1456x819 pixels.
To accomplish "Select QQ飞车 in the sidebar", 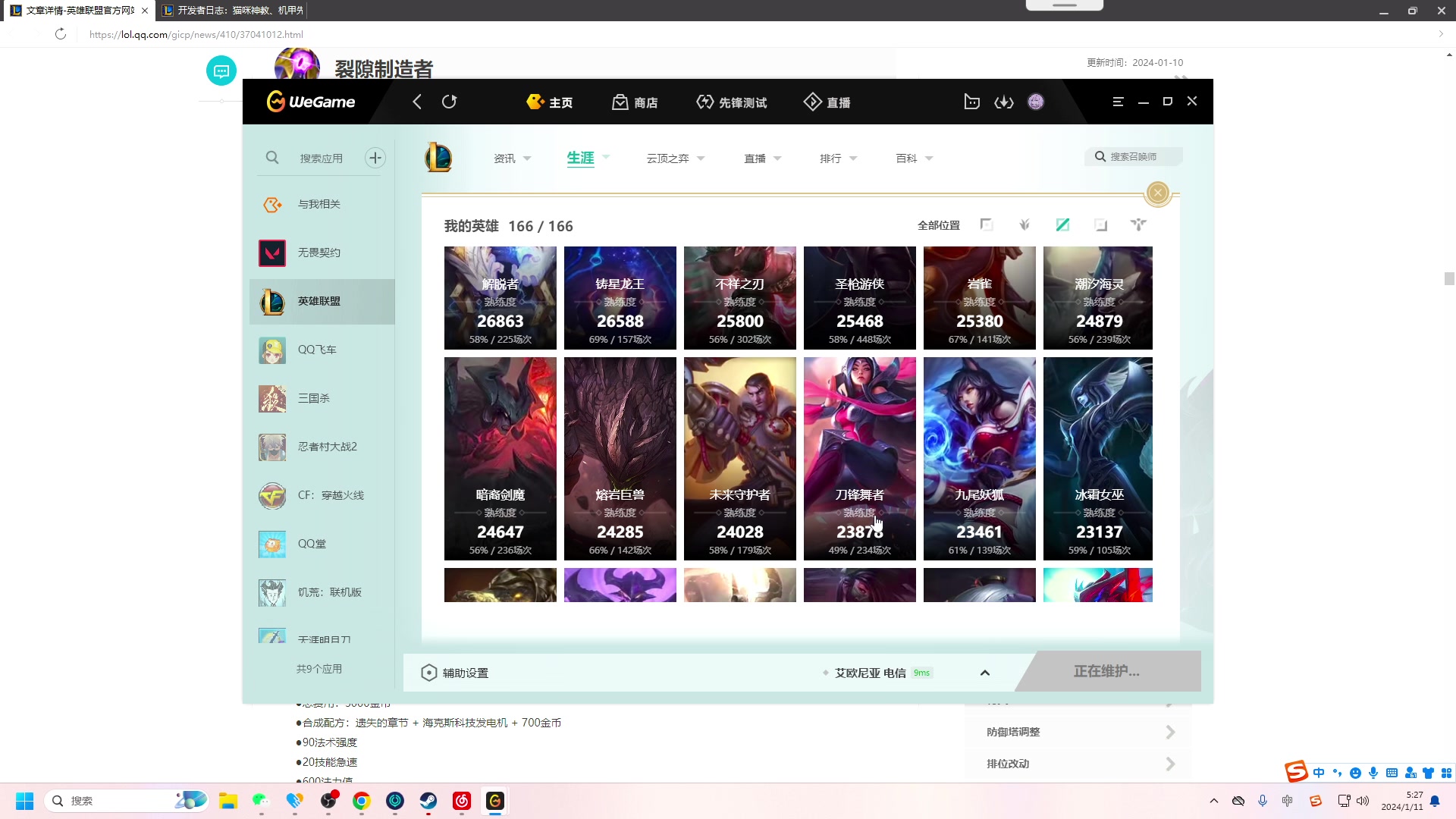I will [322, 350].
